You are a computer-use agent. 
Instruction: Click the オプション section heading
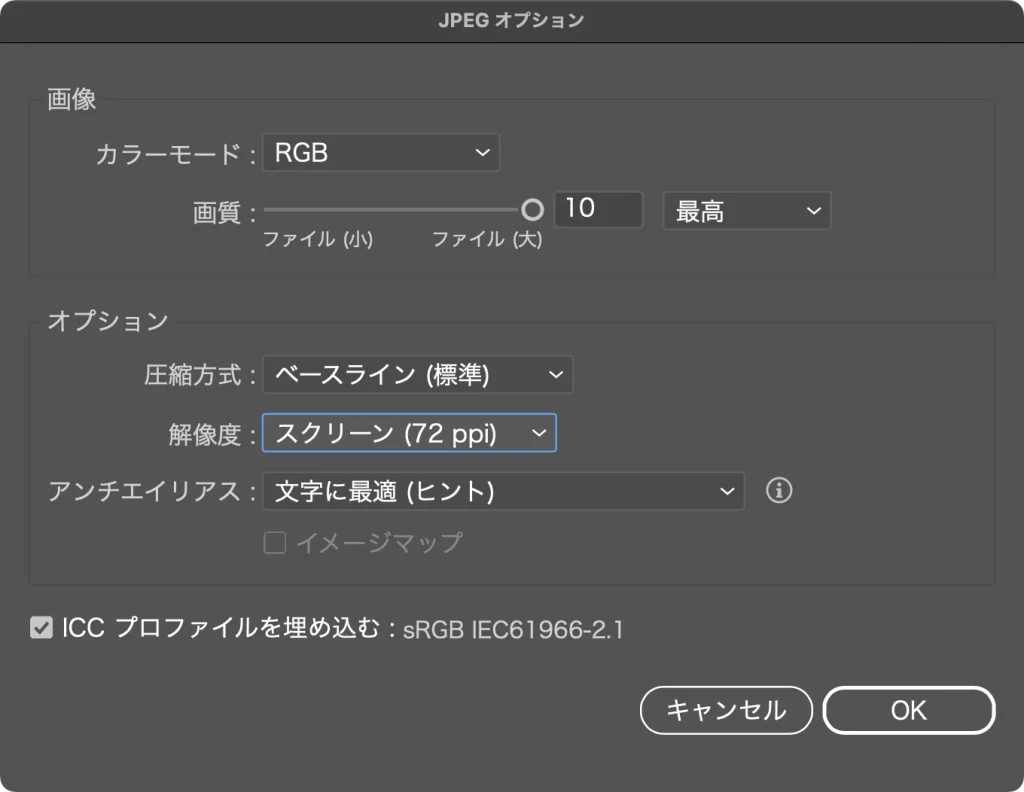pos(108,321)
